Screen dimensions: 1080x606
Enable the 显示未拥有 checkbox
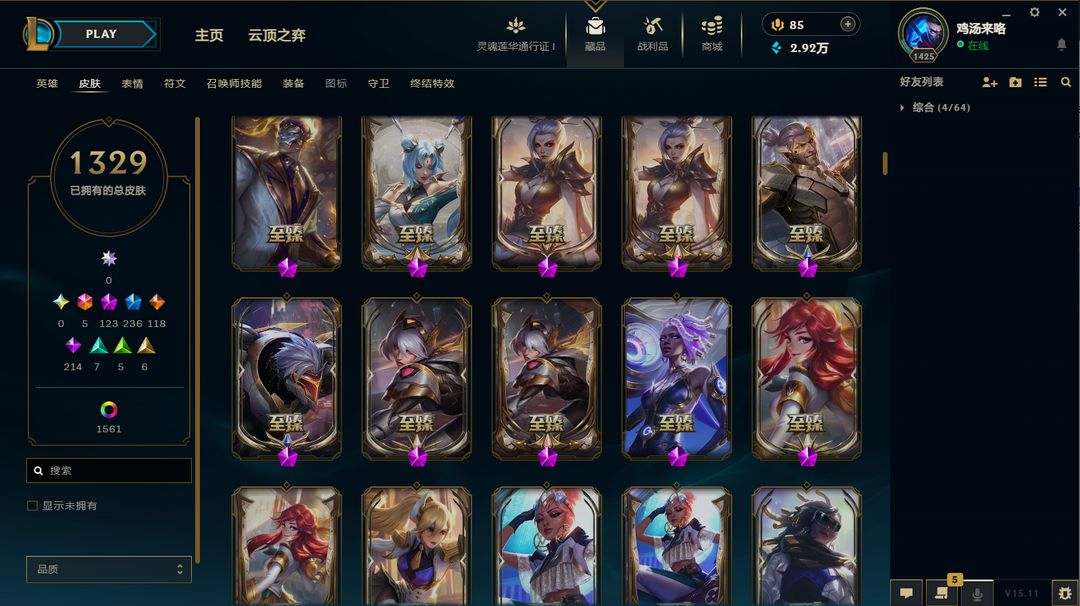[x=32, y=506]
